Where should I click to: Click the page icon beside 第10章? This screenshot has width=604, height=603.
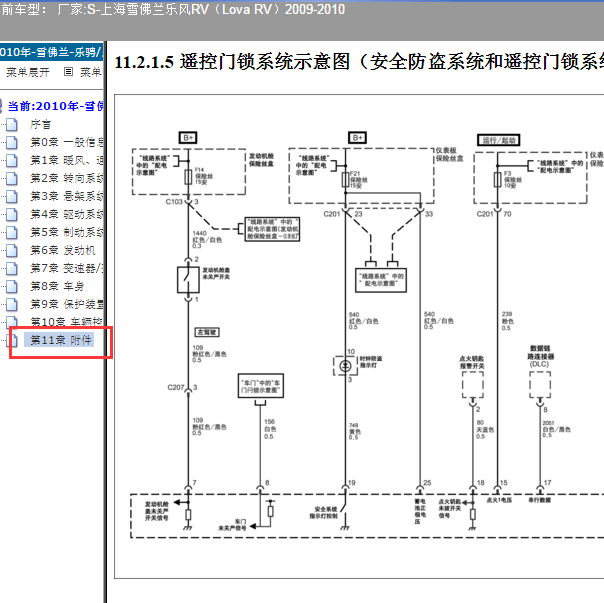coord(12,322)
